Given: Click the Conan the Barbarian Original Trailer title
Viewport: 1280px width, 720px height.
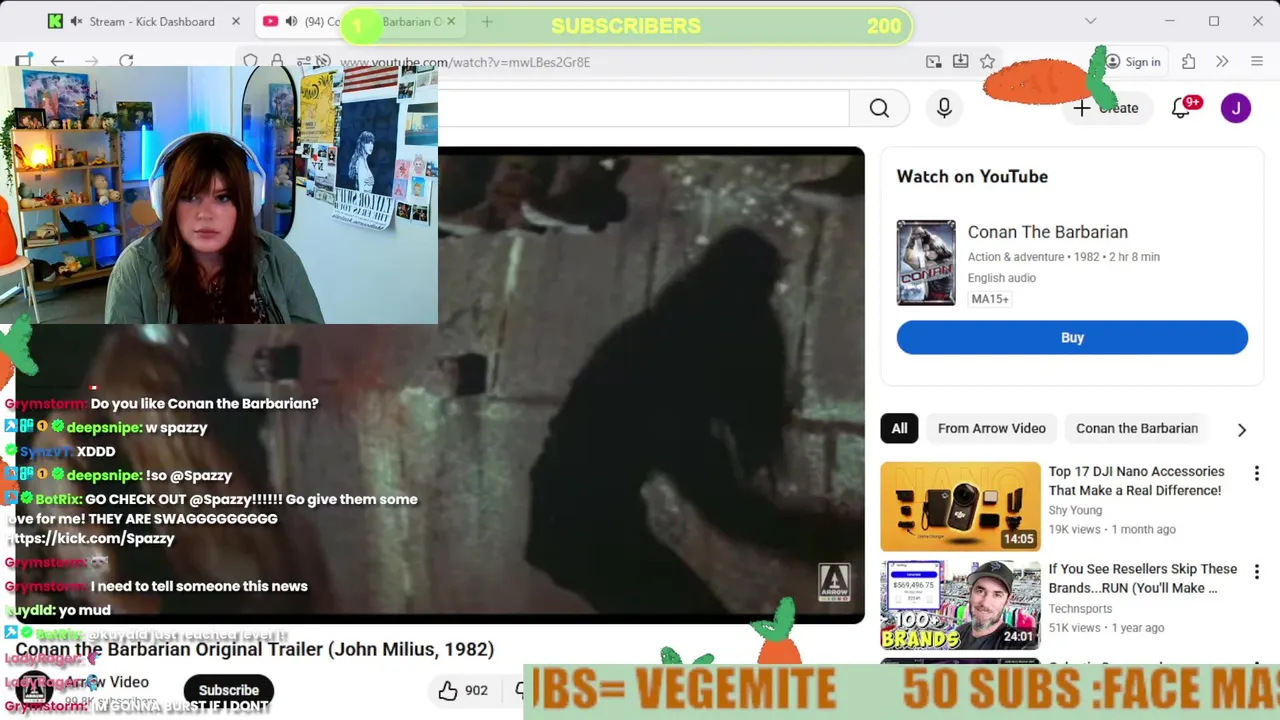Looking at the screenshot, I should (255, 649).
